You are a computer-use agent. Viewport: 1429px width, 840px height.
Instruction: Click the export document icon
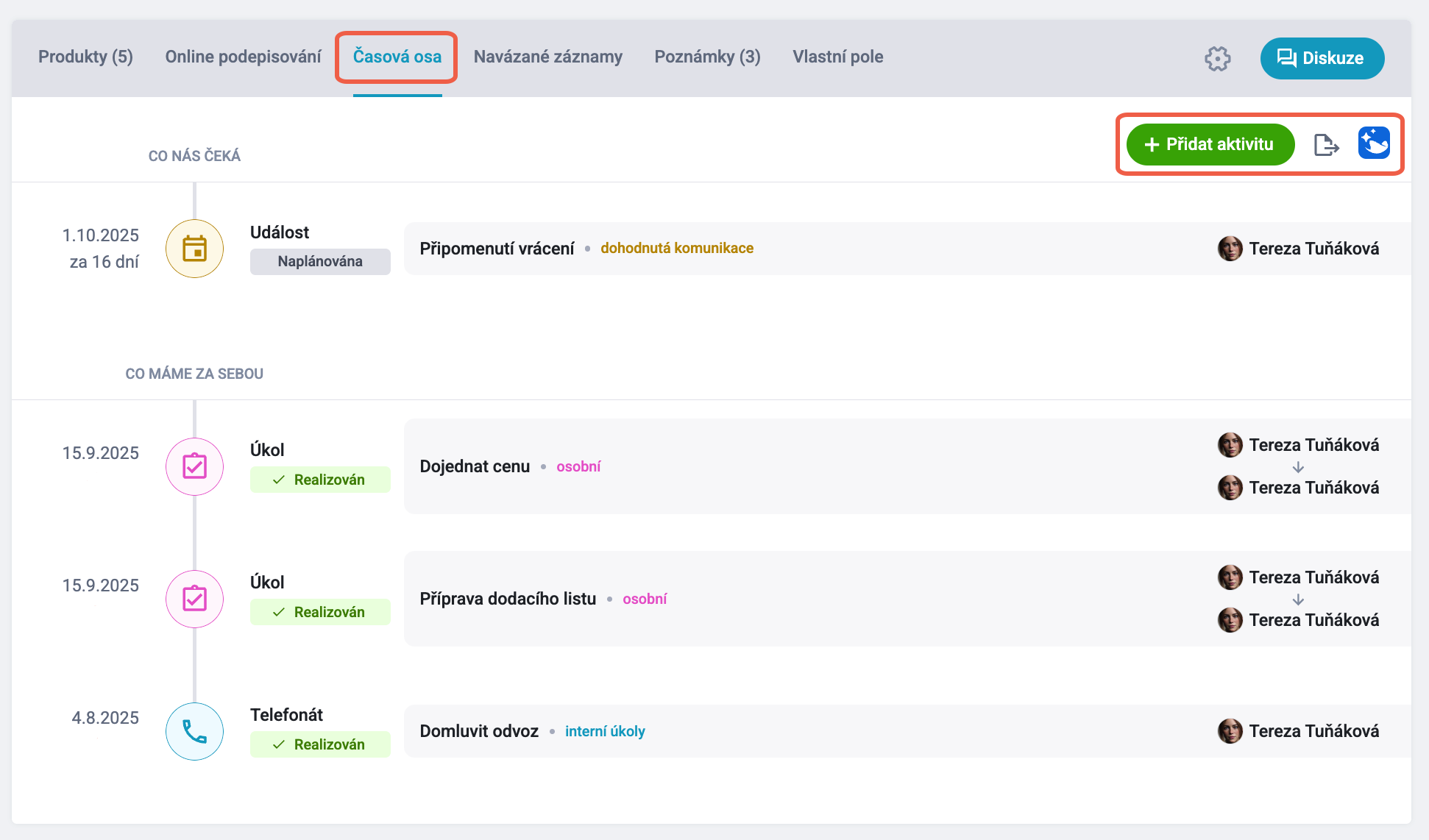click(1326, 145)
